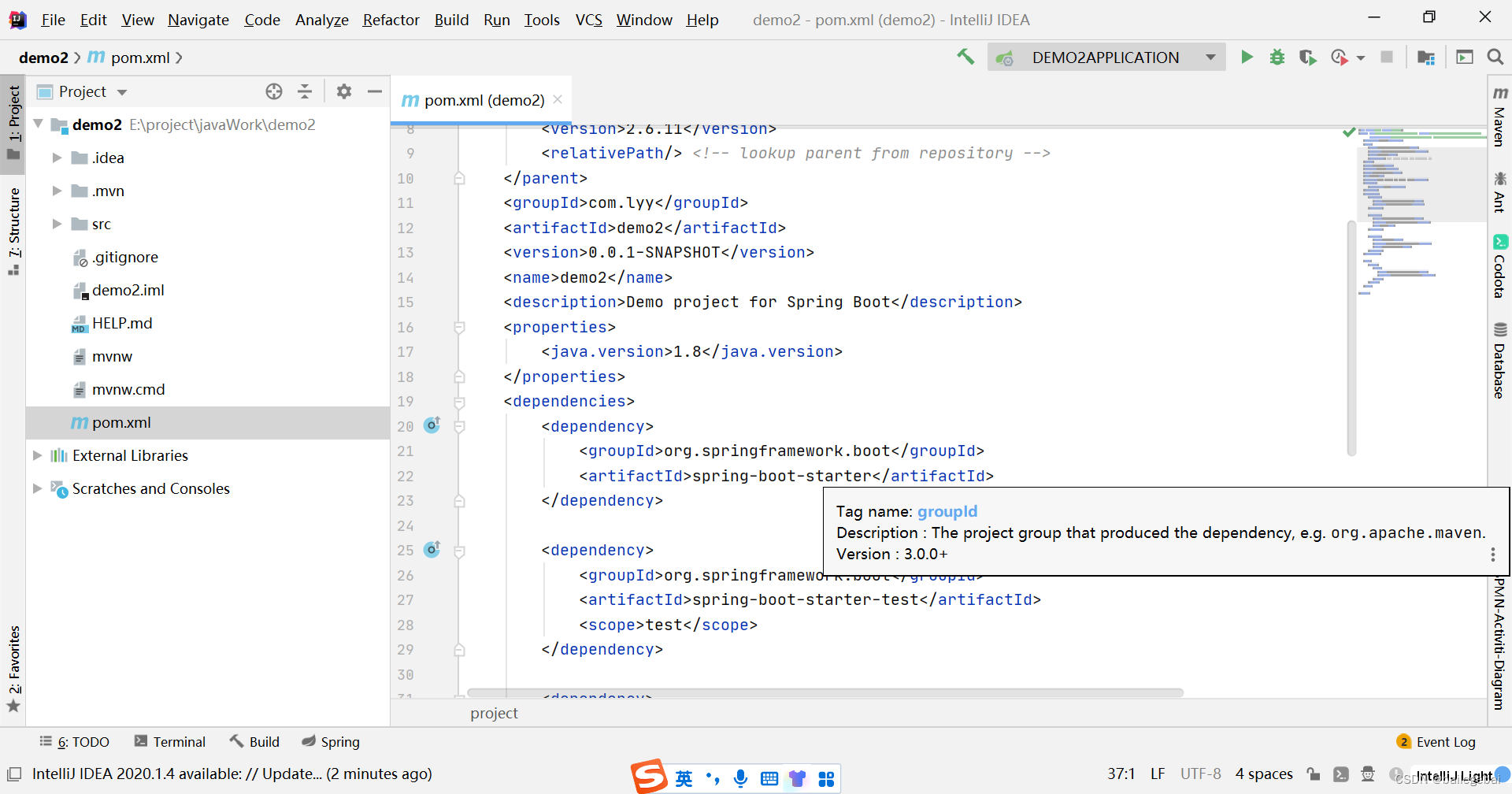Toggle read-only lock icon in status bar
1512x794 pixels.
1313,774
